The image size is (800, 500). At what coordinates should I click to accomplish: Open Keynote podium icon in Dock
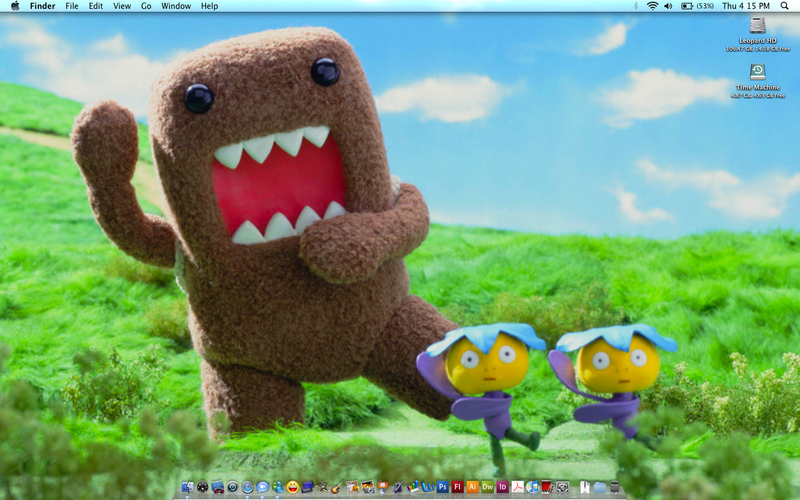point(383,487)
